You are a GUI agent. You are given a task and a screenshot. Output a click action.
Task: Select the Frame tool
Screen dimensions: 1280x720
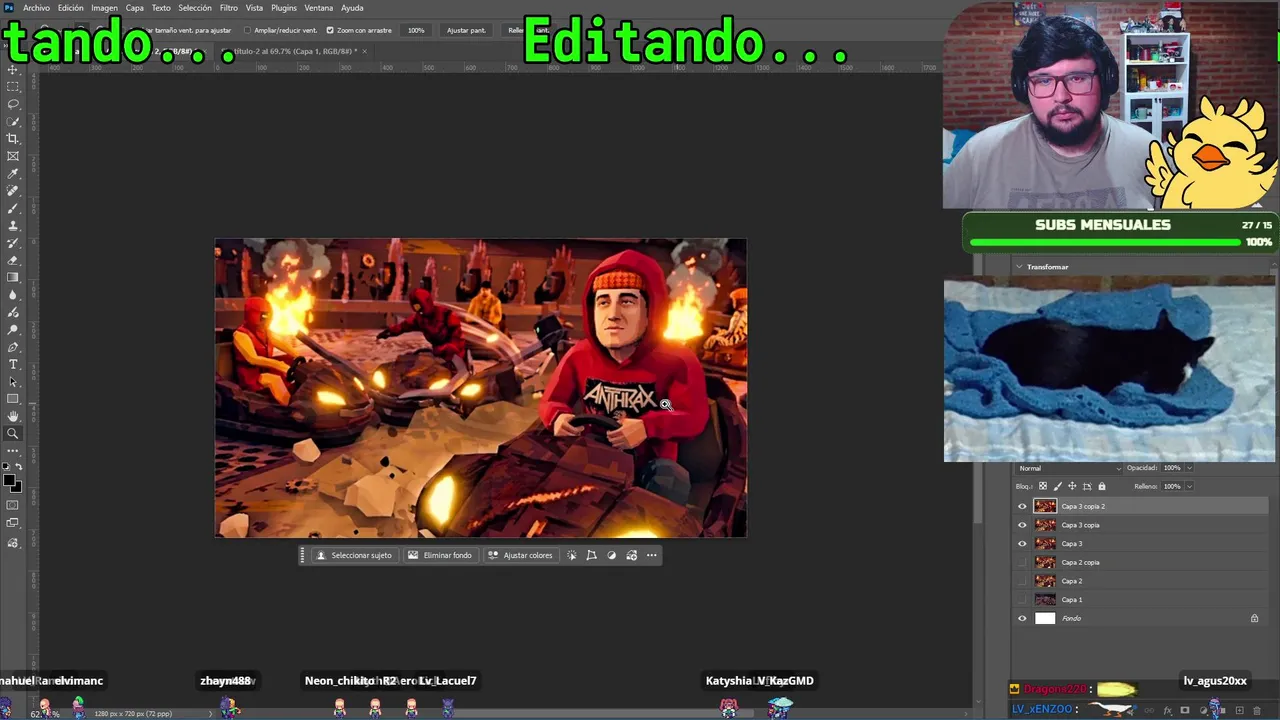click(13, 156)
